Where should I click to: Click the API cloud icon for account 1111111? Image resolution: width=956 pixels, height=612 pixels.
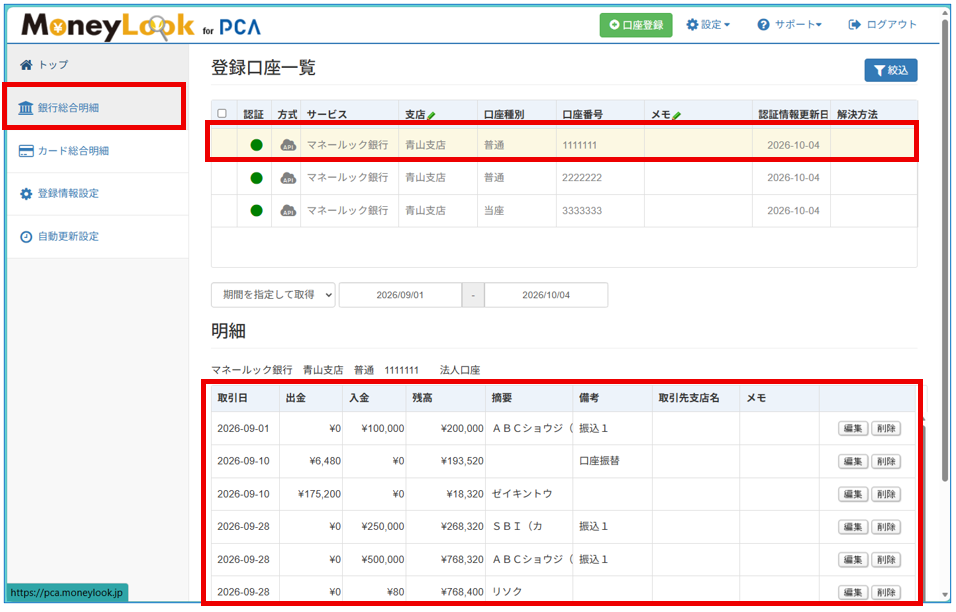pyautogui.click(x=288, y=145)
